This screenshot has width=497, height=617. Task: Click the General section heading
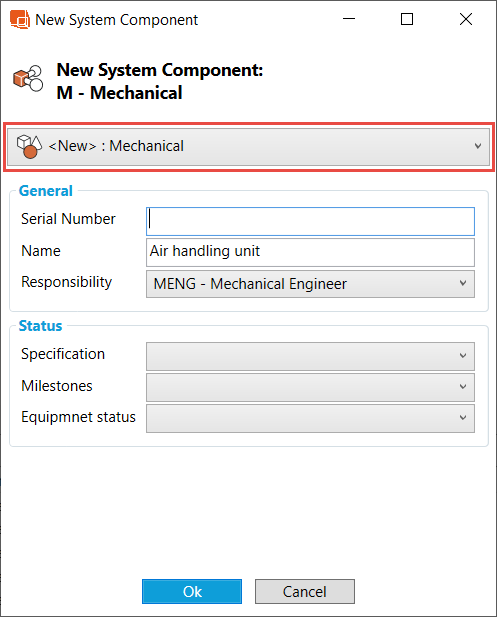46,191
